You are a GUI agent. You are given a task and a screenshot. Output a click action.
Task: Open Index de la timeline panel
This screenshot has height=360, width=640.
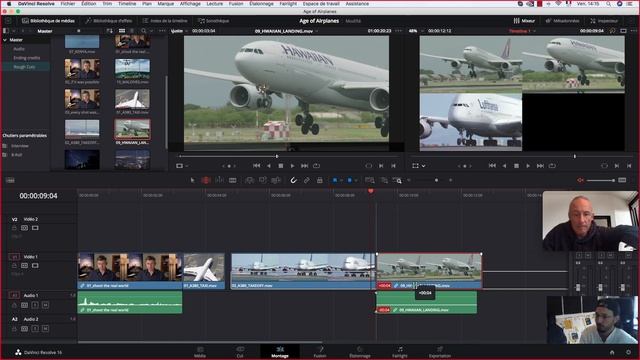point(165,20)
